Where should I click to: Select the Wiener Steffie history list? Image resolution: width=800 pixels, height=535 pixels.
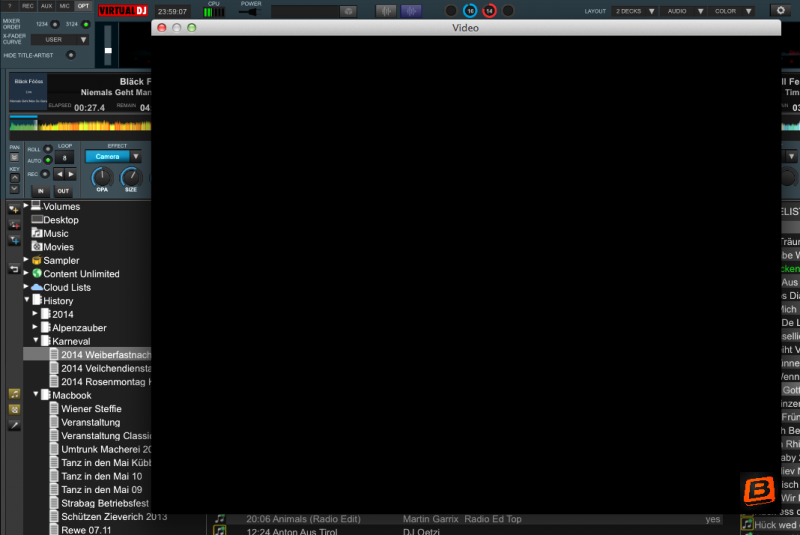pos(91,409)
